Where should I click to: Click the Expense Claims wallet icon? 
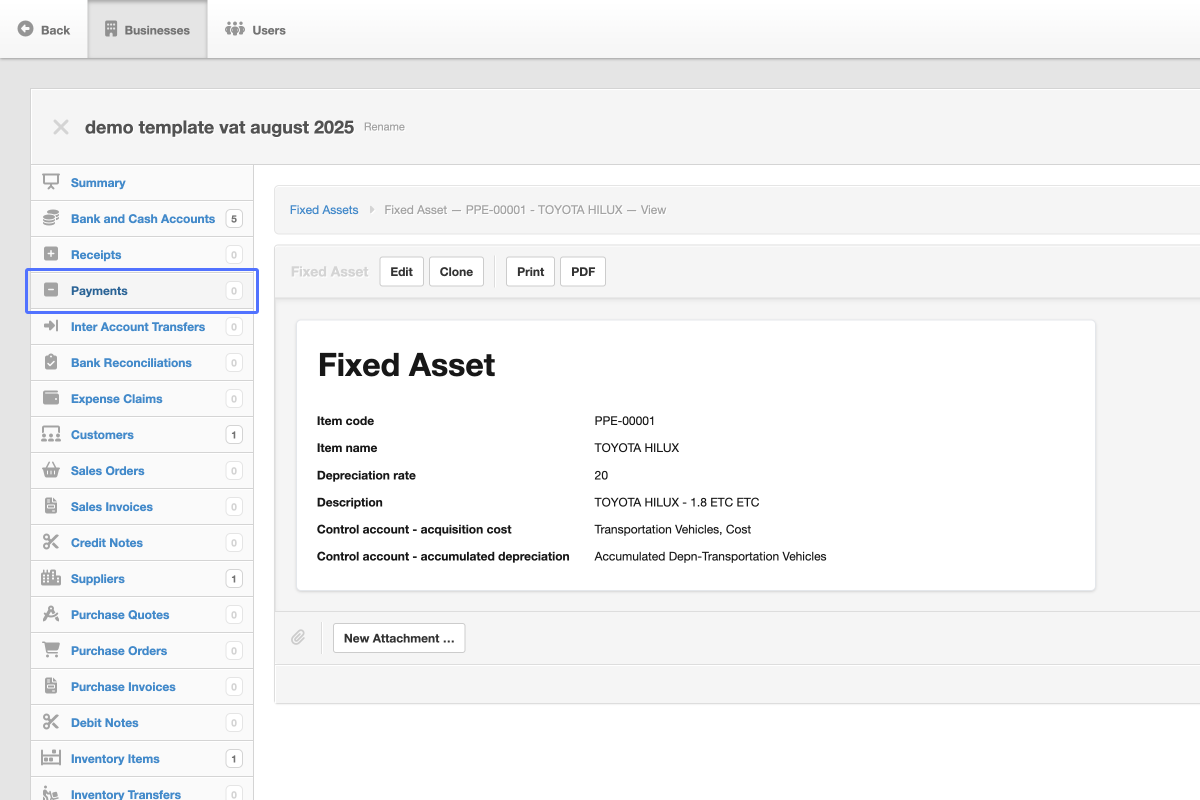pyautogui.click(x=51, y=399)
